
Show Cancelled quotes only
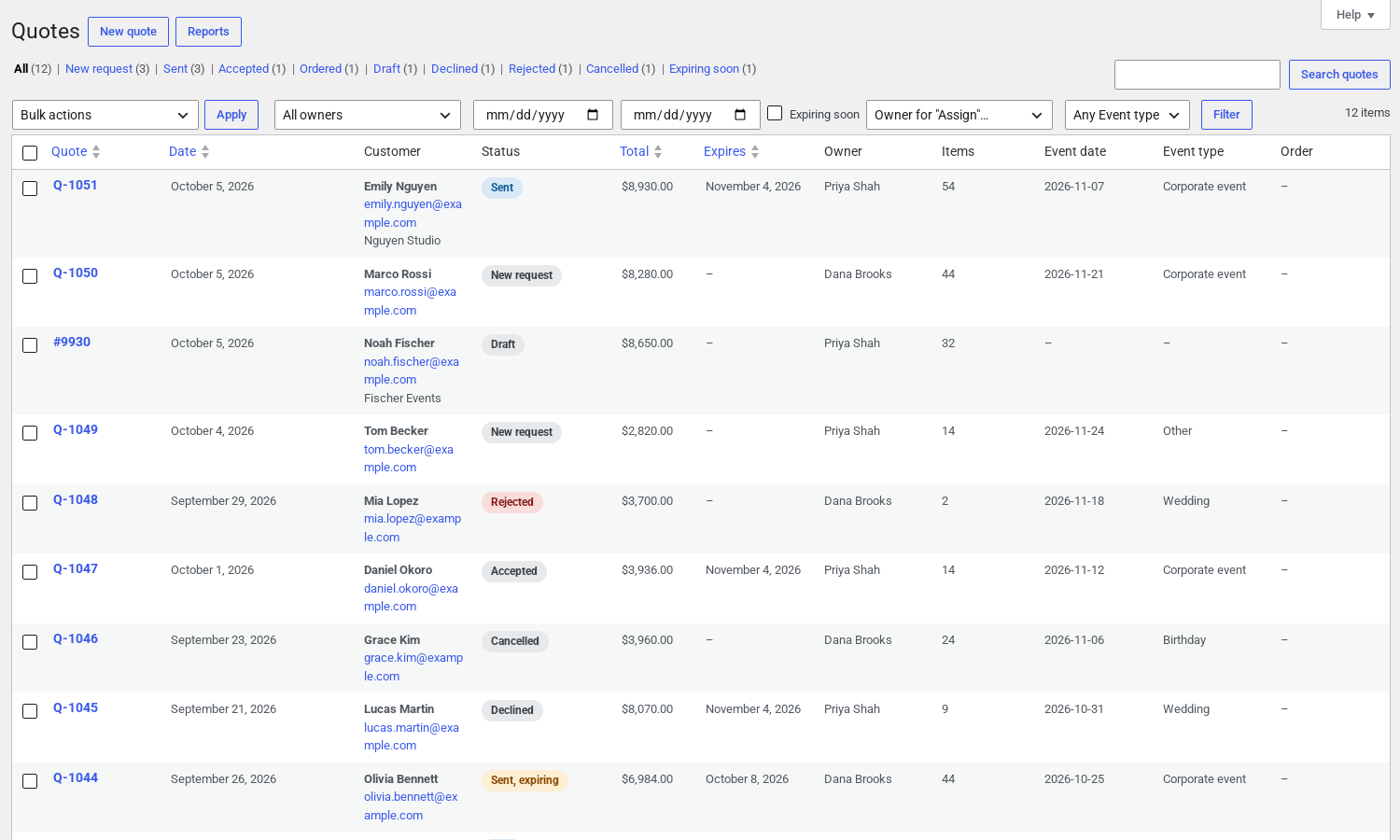click(x=612, y=69)
